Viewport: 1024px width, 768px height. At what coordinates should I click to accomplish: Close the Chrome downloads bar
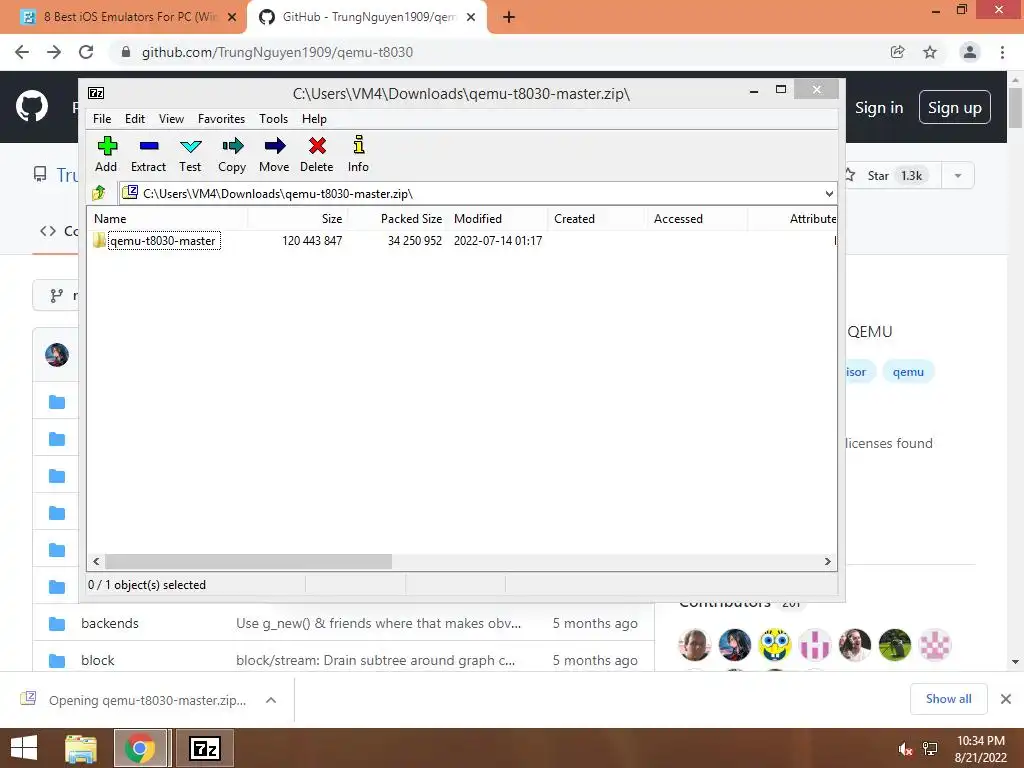click(1006, 699)
